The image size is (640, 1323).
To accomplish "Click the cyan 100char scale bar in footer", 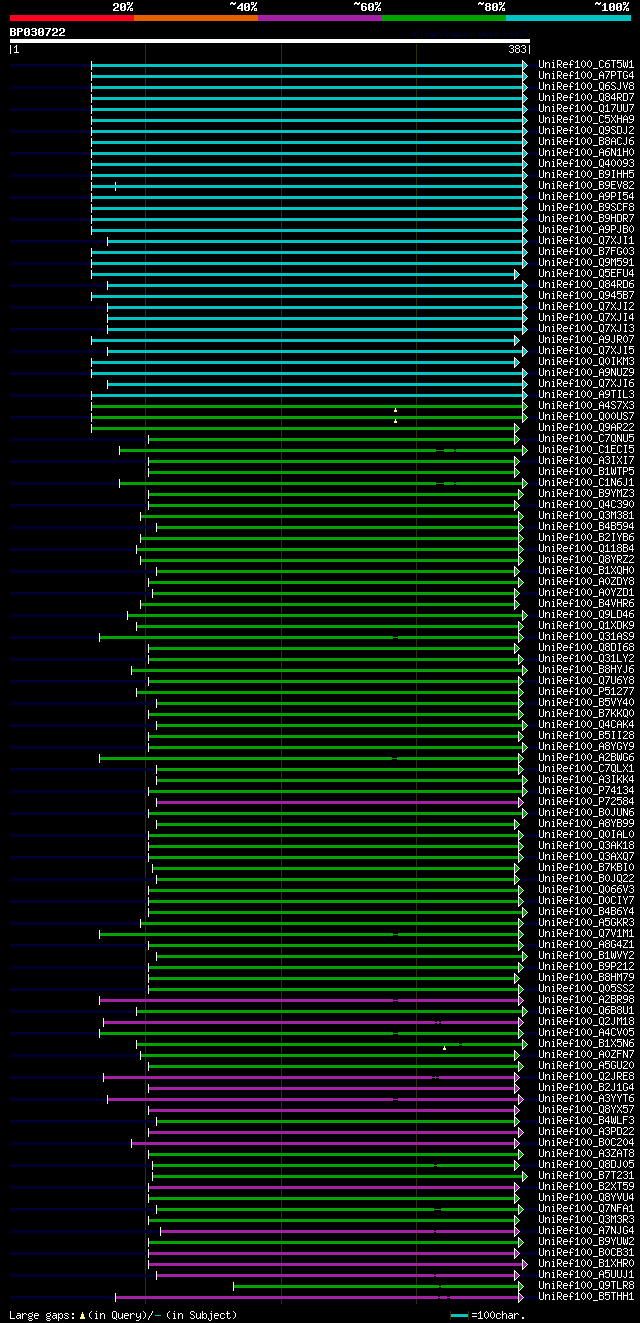I will 459,1315.
